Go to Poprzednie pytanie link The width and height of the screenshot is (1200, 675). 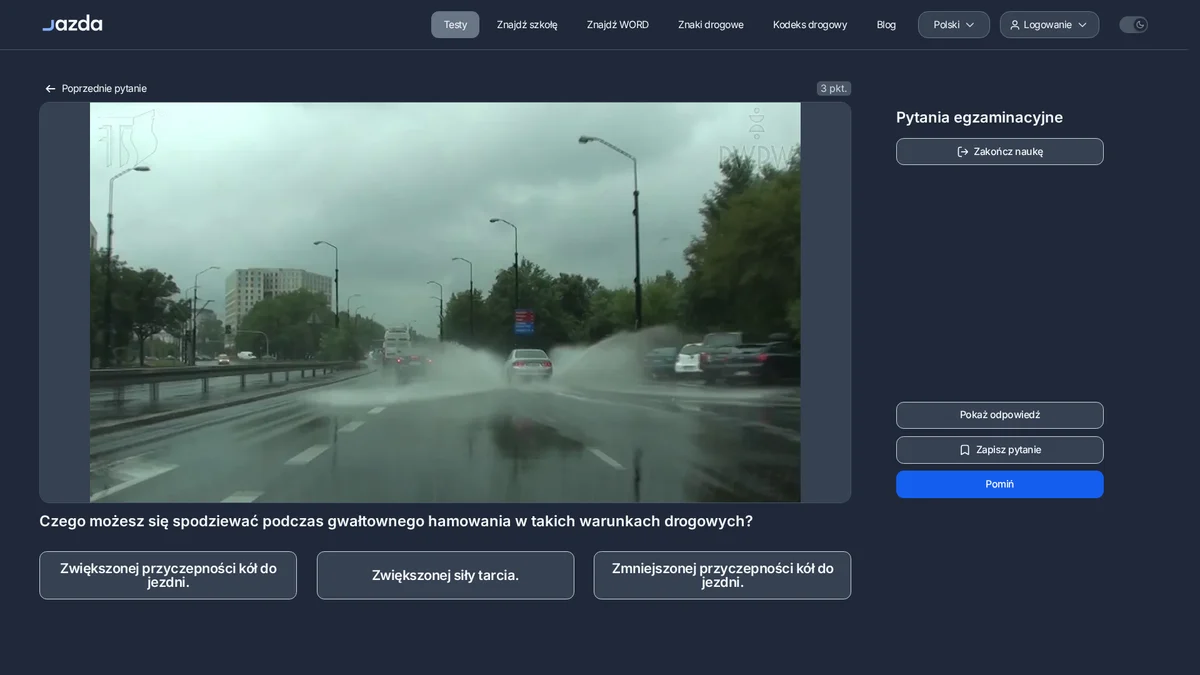[x=96, y=89]
